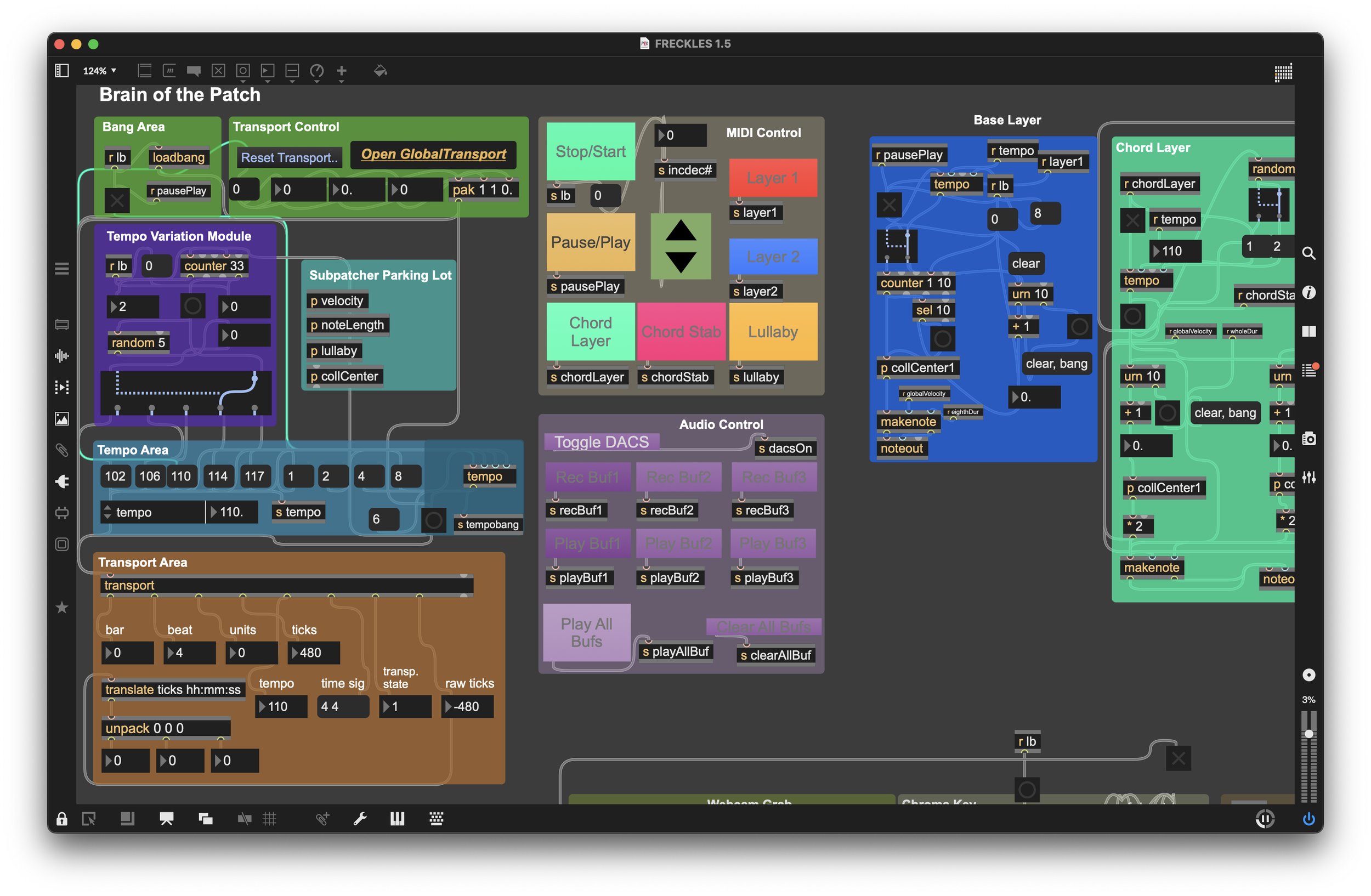
Task: Adjust the audio gain slider on right sidebar
Action: click(x=1309, y=734)
